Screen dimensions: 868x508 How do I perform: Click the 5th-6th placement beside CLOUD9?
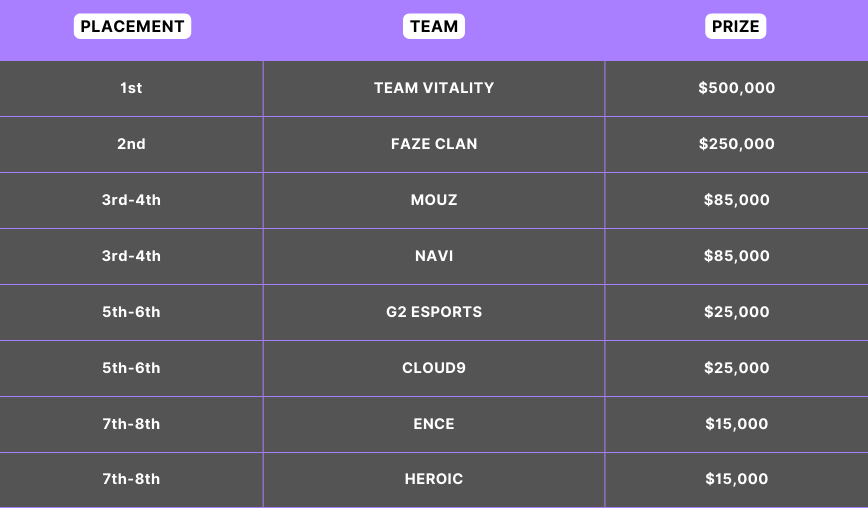[131, 368]
